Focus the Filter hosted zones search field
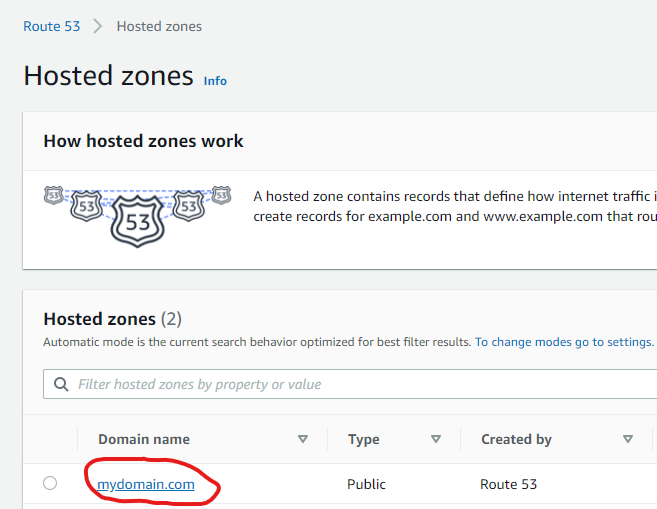 click(350, 384)
